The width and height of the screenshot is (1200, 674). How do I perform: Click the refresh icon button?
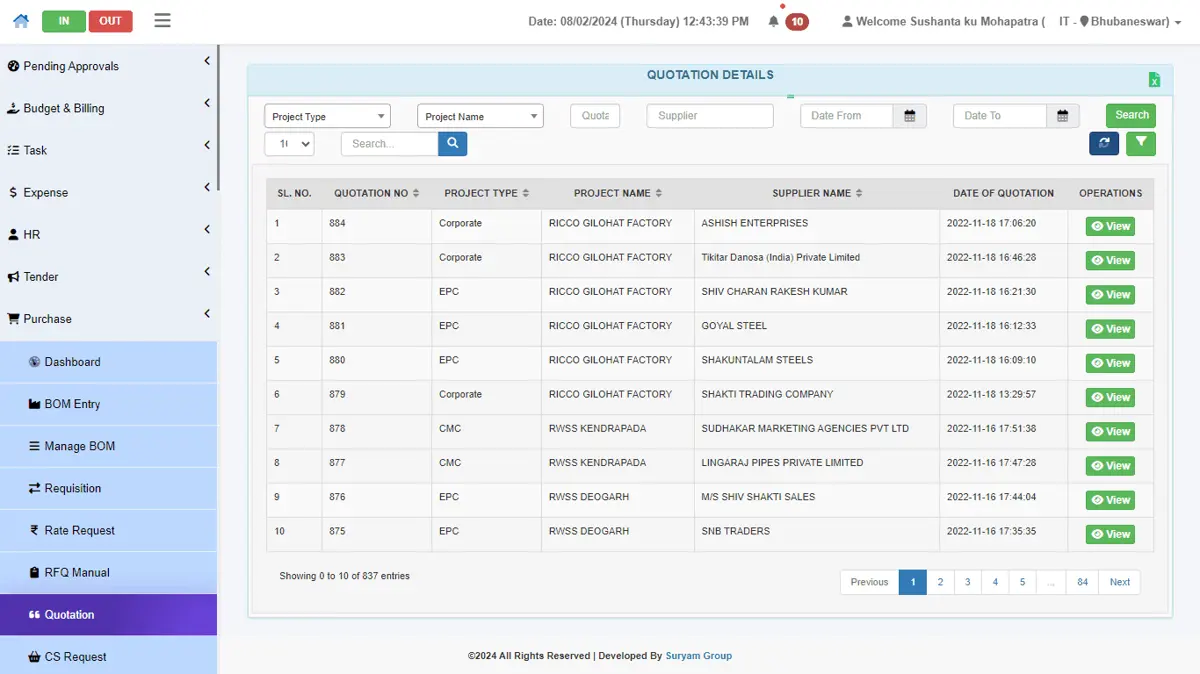click(x=1104, y=144)
